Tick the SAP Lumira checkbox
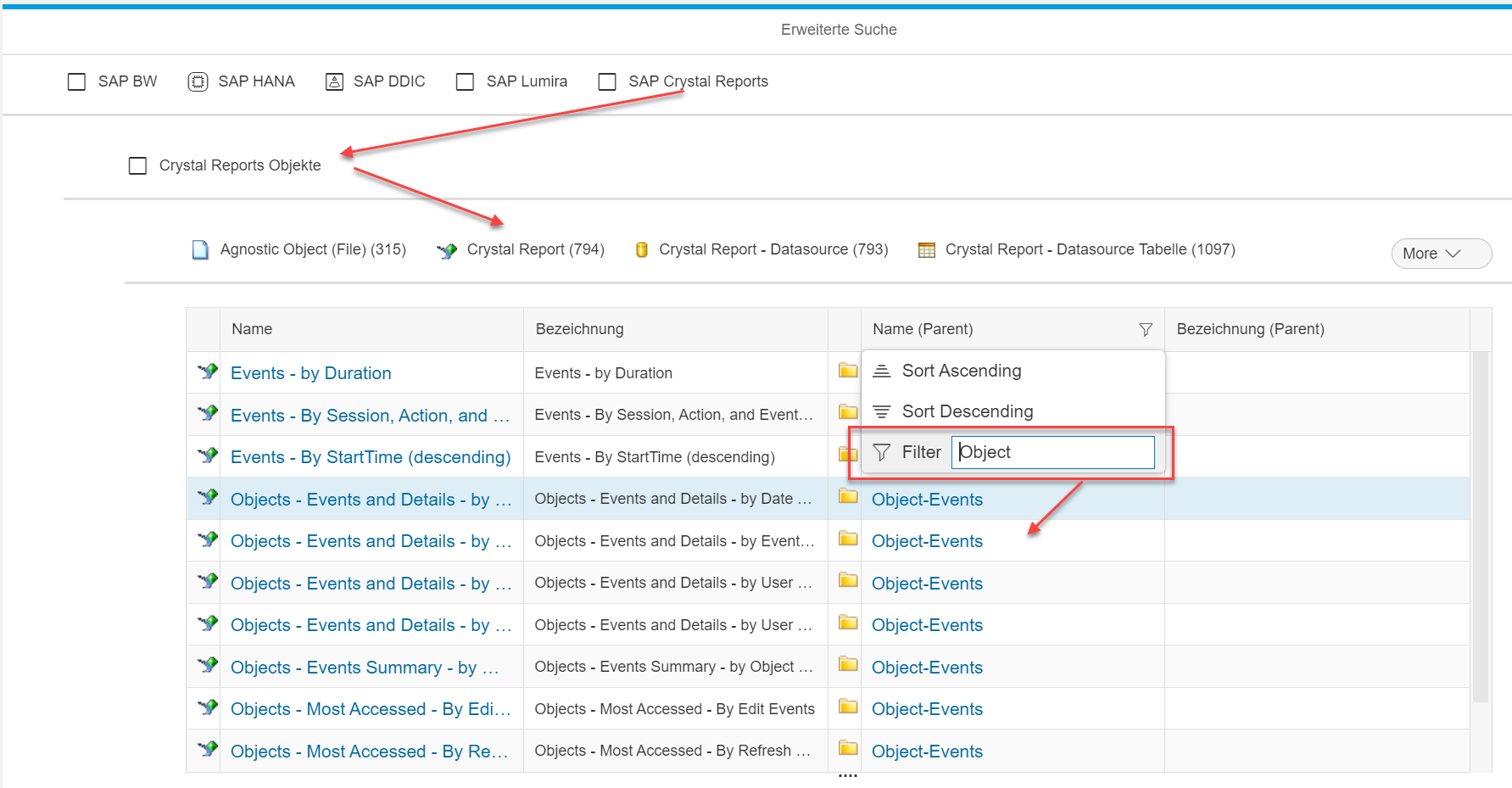Screen dimensions: 1512x788 465,81
